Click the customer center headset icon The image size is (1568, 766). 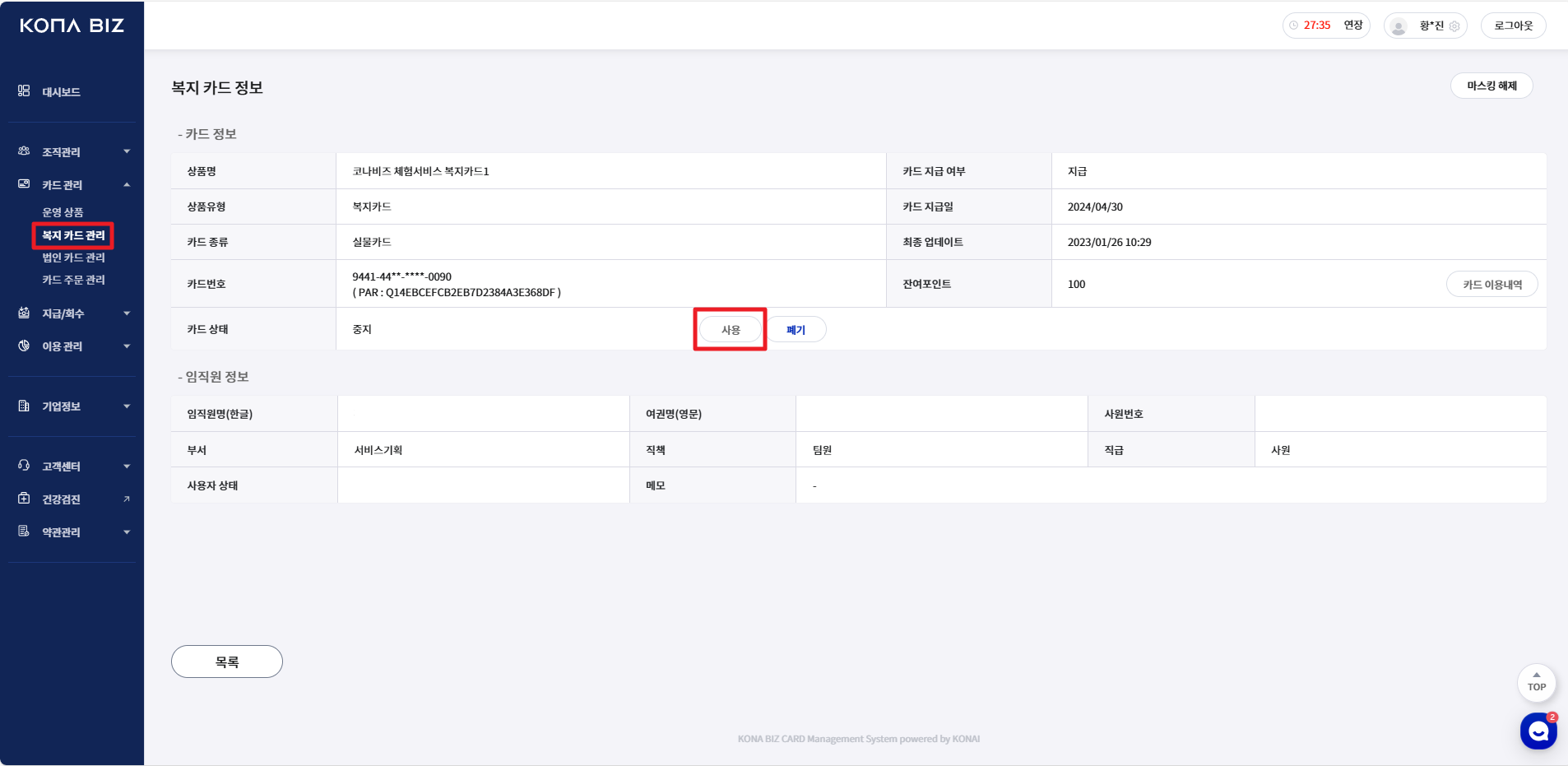point(24,466)
